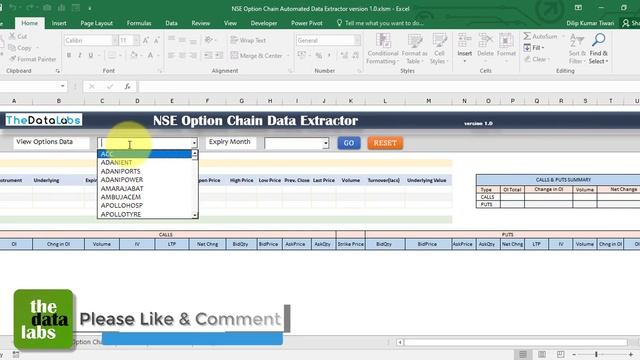This screenshot has width=640, height=360.
Task: Open Find & Select magnifier
Action: [x=598, y=49]
